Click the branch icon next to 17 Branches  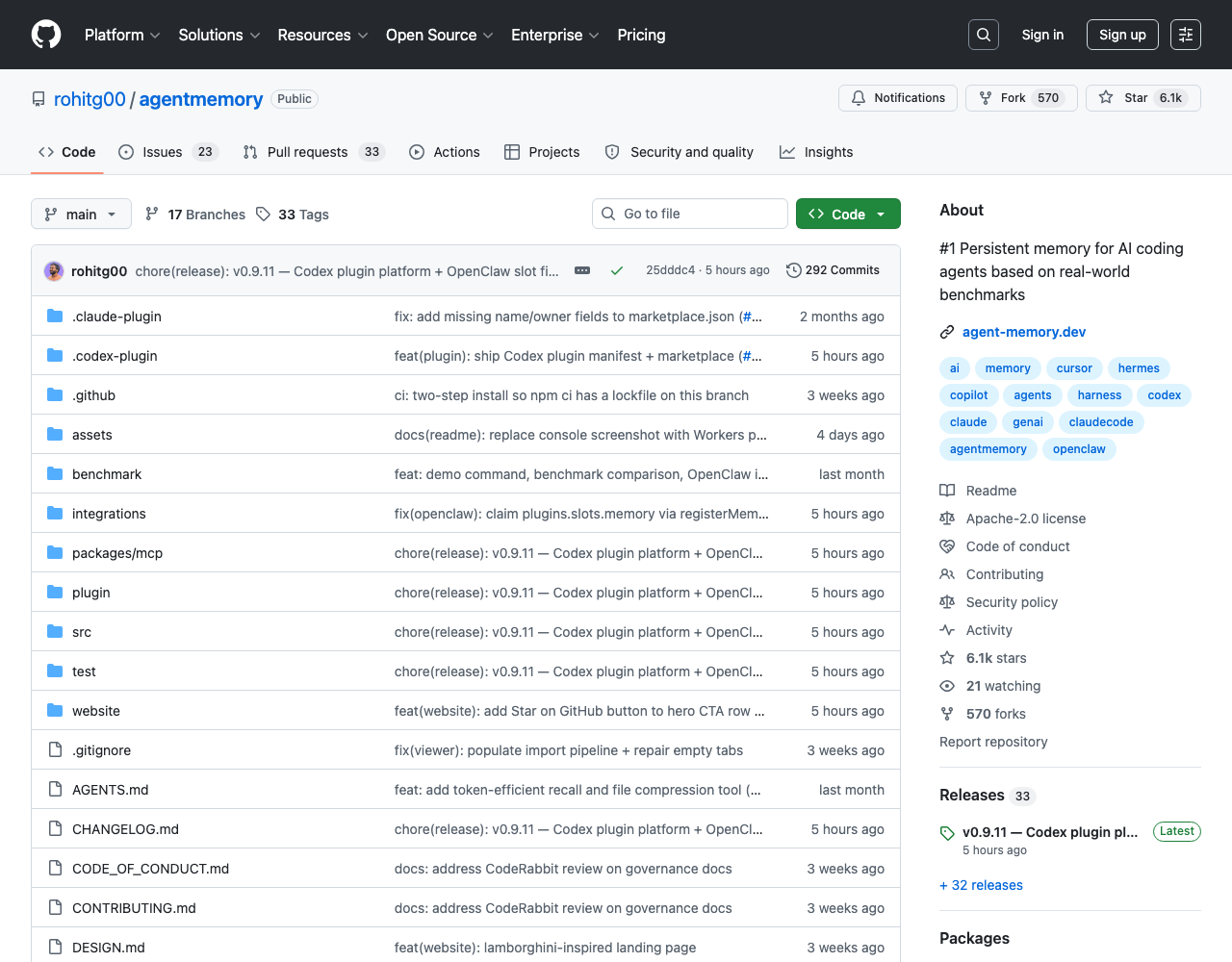pos(152,214)
